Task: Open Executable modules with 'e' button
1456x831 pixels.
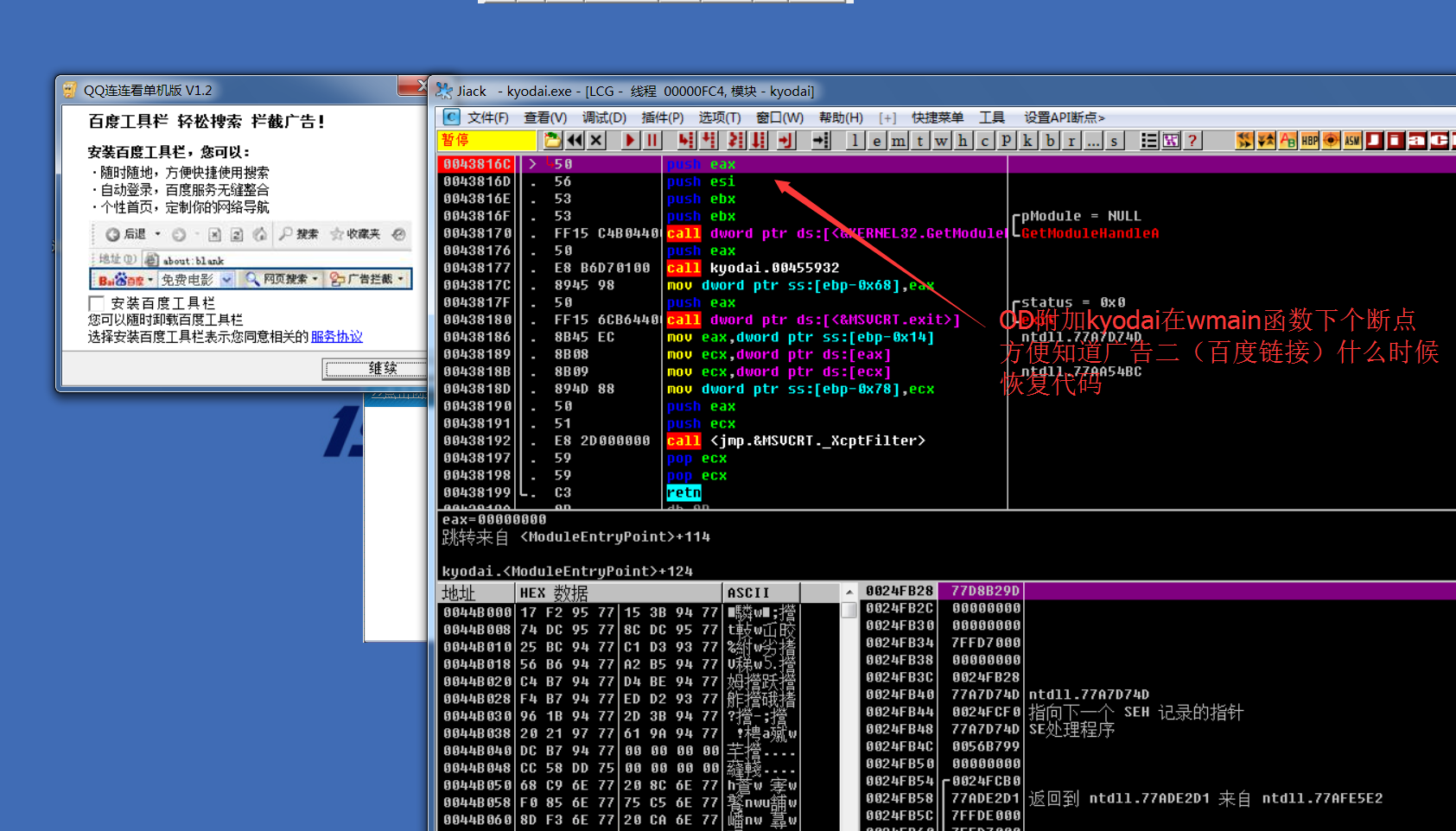Action: 876,140
